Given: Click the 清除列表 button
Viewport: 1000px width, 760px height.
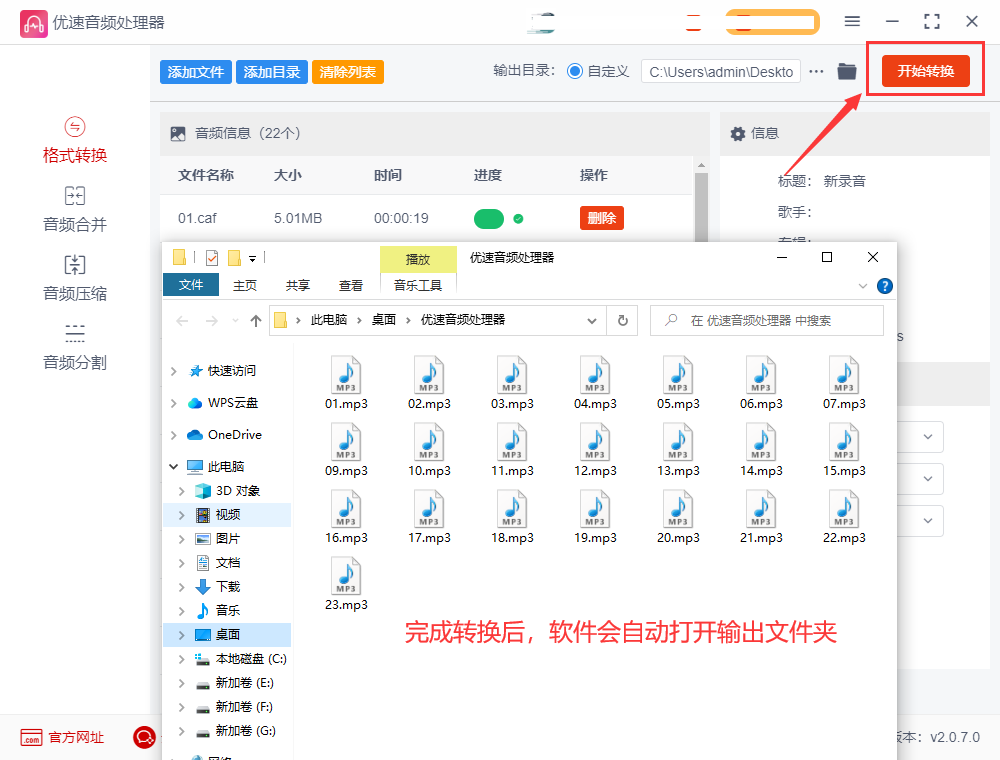Looking at the screenshot, I should coord(348,72).
